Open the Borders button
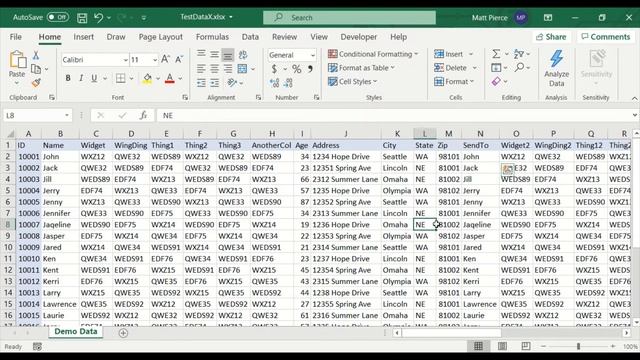The image size is (640, 360). tap(121, 78)
